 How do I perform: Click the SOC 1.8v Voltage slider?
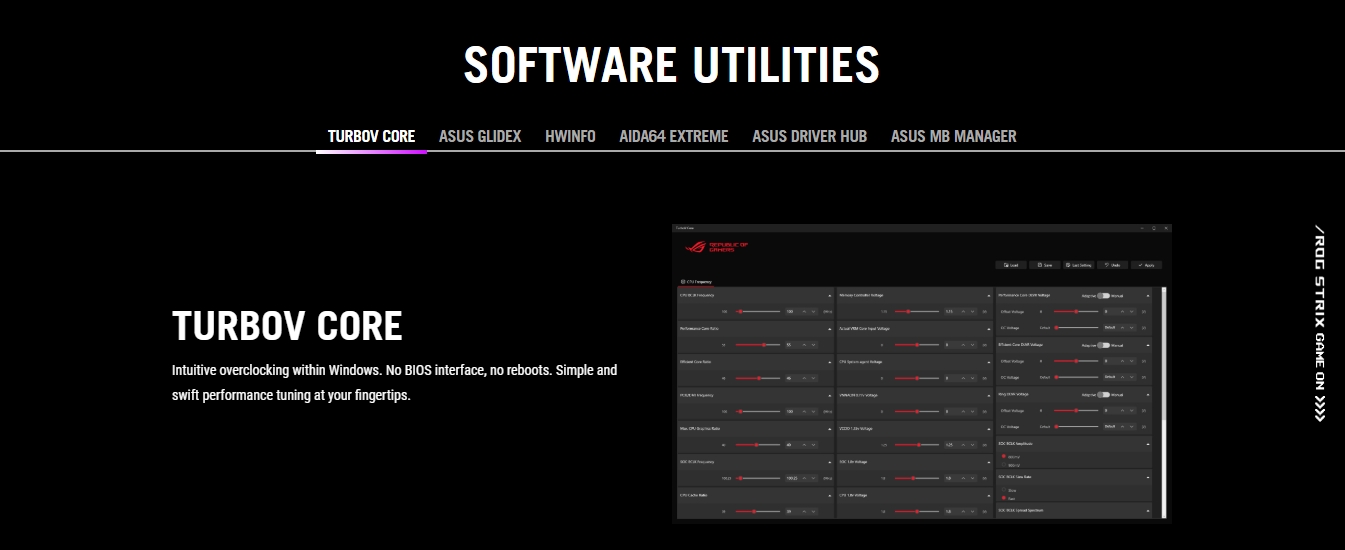coord(917,478)
